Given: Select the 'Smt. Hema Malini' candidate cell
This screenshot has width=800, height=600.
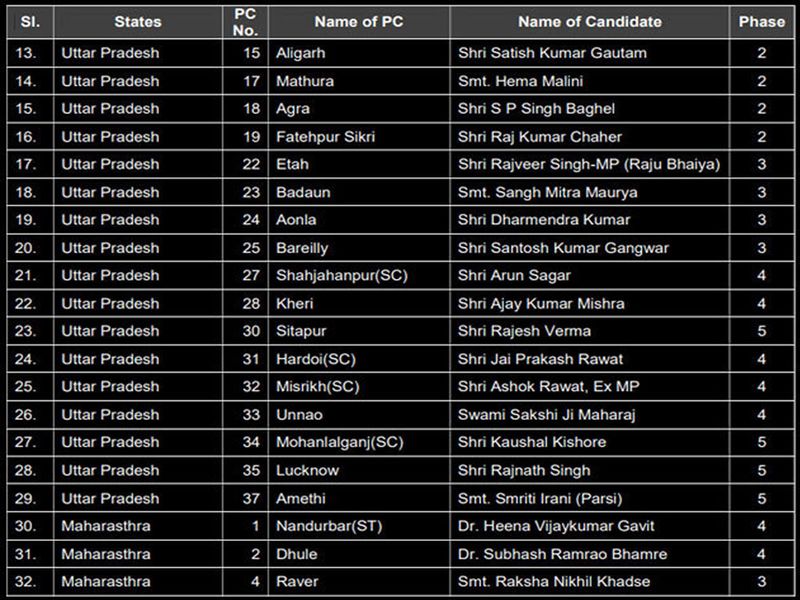Looking at the screenshot, I should click(x=519, y=81).
